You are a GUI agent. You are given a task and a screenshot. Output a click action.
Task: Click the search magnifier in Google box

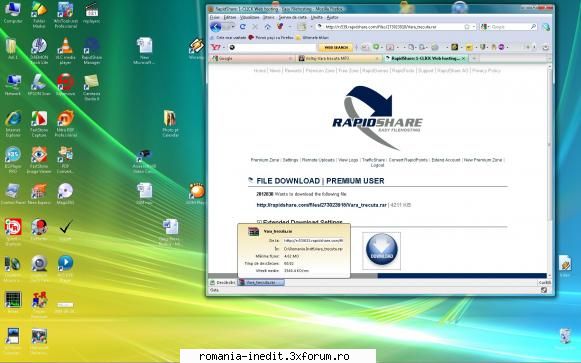(533, 27)
